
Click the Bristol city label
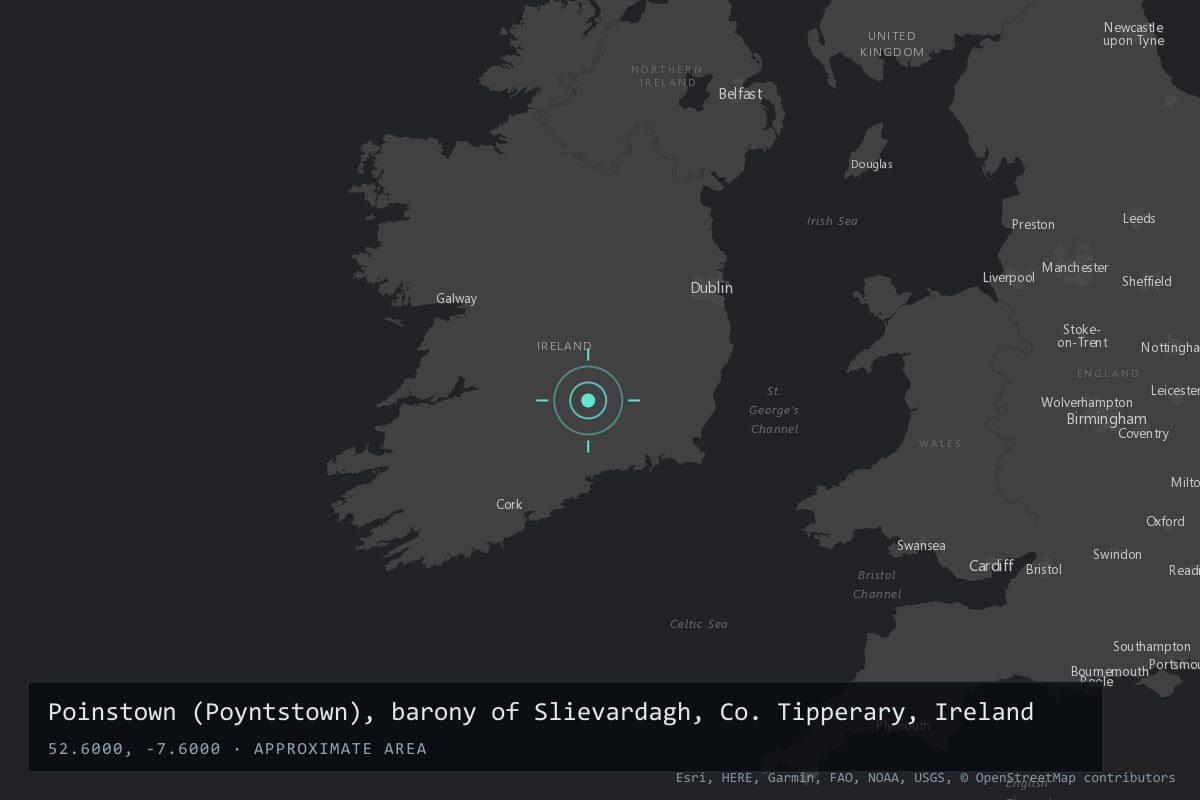[1044, 570]
